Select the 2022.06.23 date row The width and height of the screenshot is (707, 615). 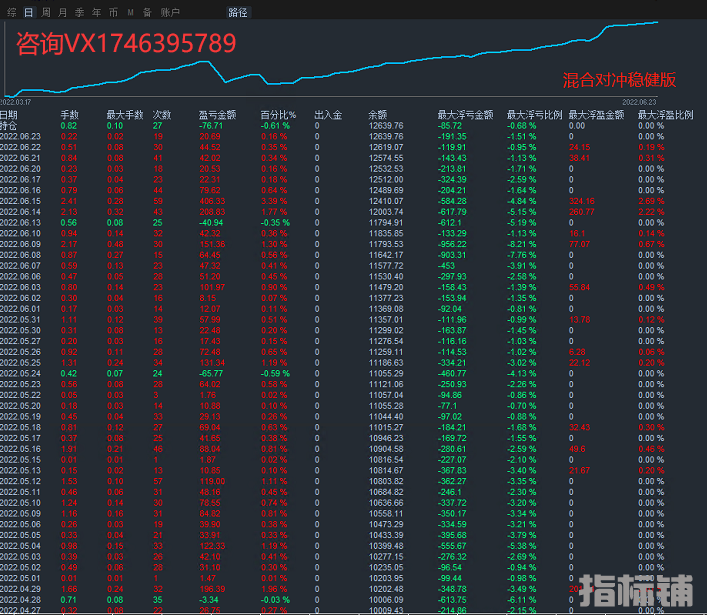tap(20, 137)
